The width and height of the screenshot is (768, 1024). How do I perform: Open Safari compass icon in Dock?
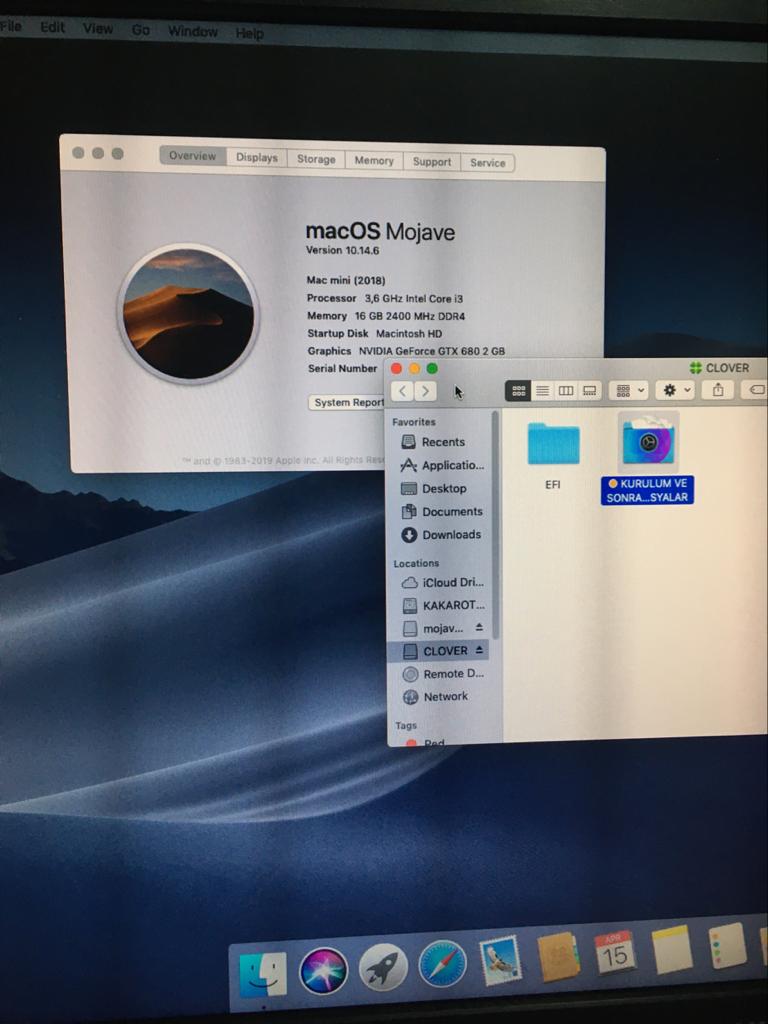point(442,965)
